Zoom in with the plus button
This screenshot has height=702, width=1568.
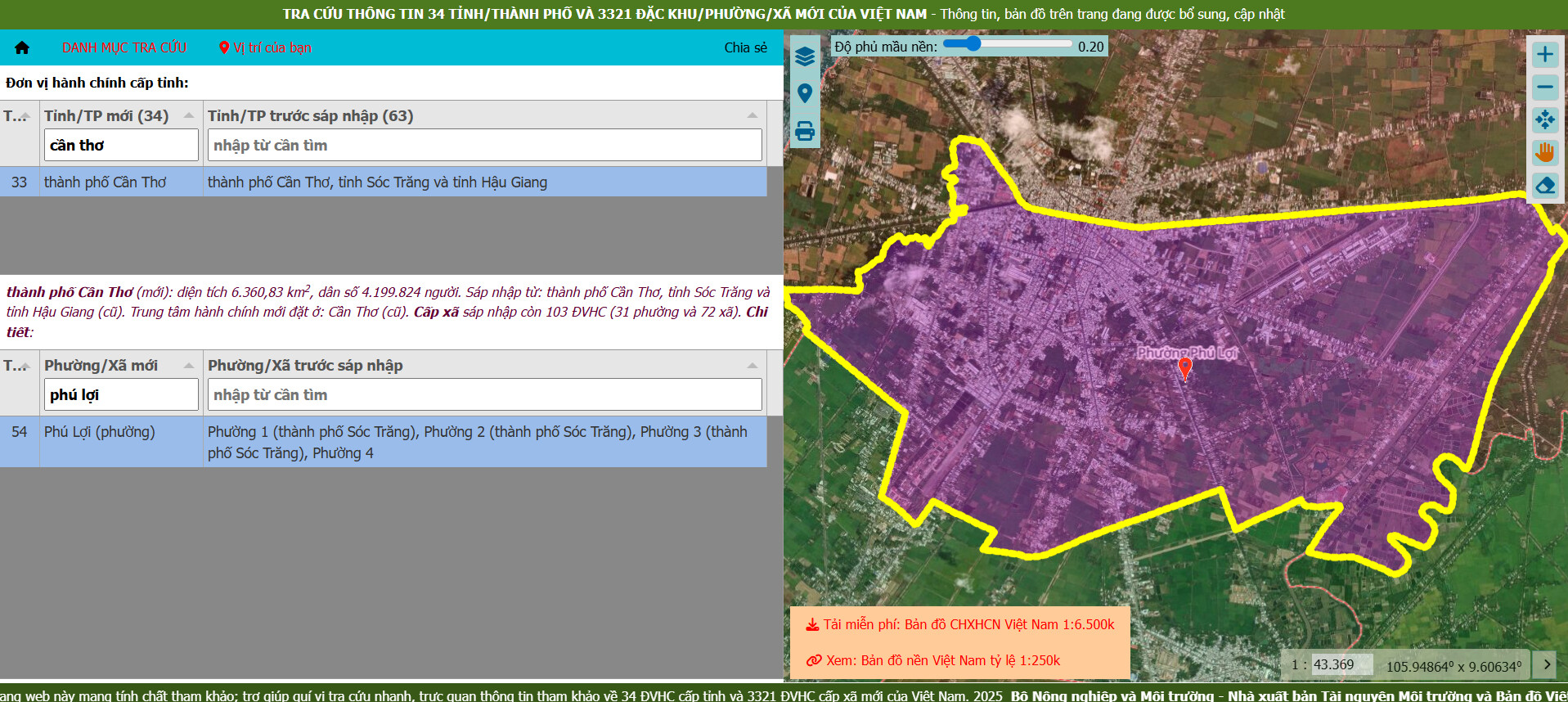pyautogui.click(x=1544, y=55)
